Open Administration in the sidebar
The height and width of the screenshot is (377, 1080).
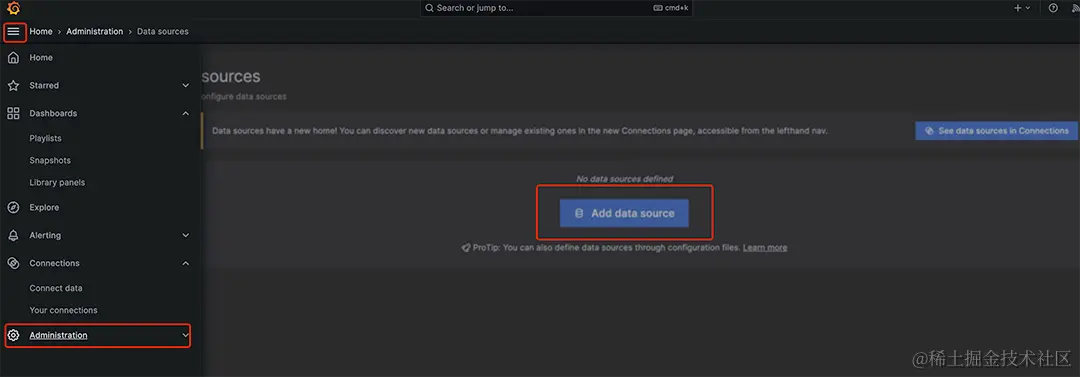59,336
